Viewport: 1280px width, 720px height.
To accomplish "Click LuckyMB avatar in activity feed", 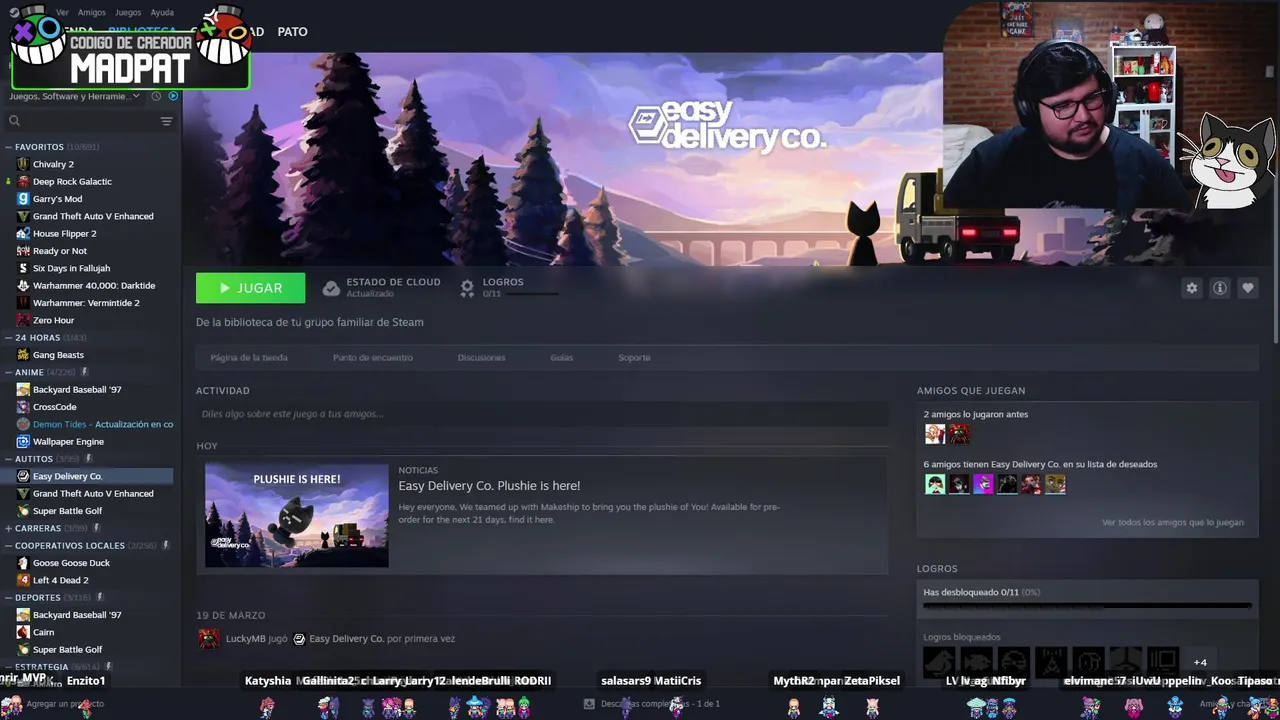I will pos(209,639).
